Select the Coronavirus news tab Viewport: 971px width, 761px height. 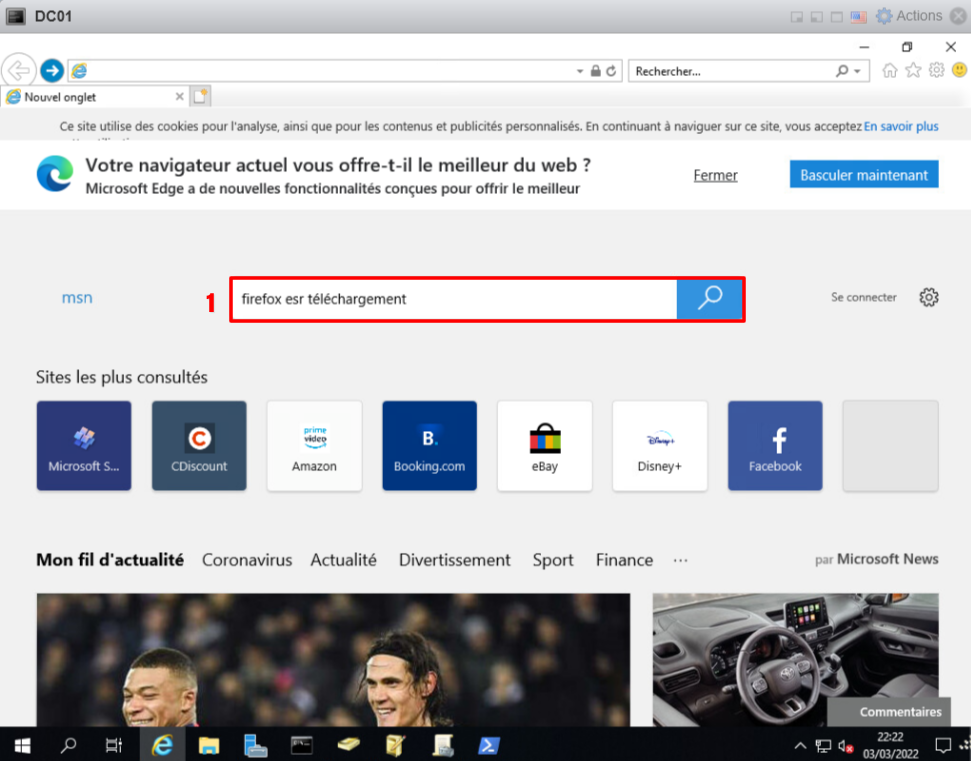247,560
